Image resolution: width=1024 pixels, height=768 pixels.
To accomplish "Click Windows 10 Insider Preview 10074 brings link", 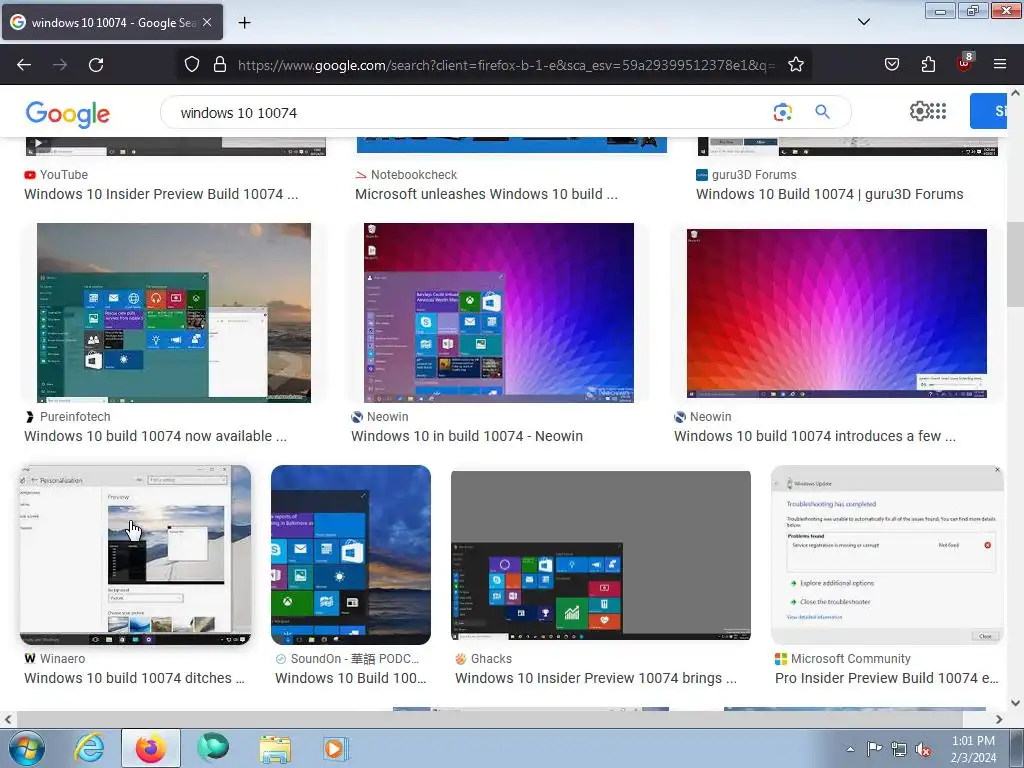I will pyautogui.click(x=596, y=678).
